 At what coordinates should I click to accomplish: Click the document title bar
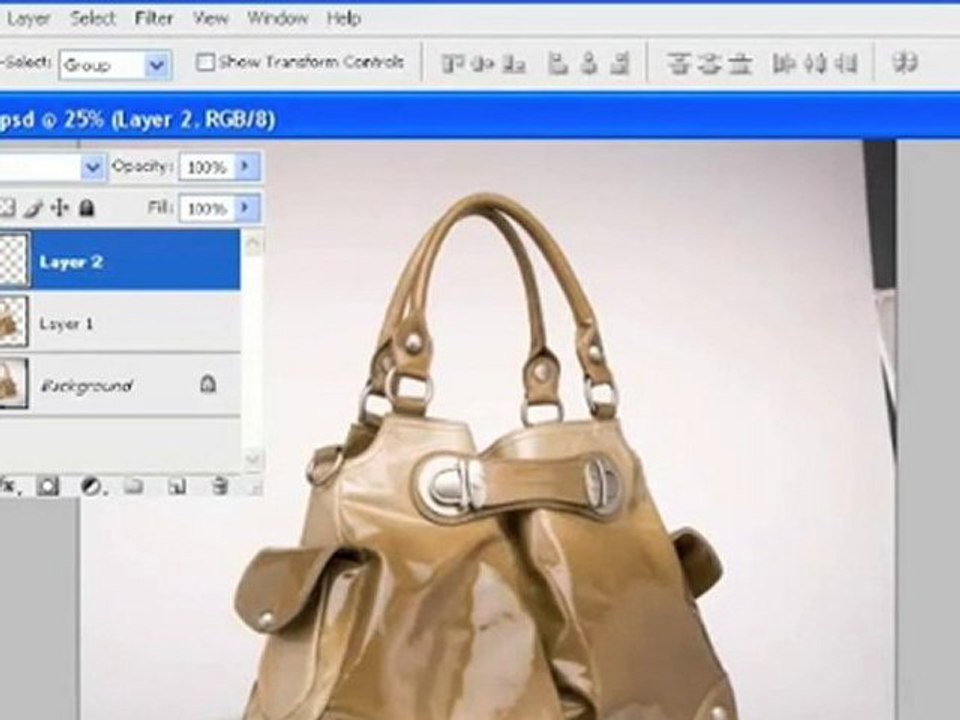(x=480, y=118)
